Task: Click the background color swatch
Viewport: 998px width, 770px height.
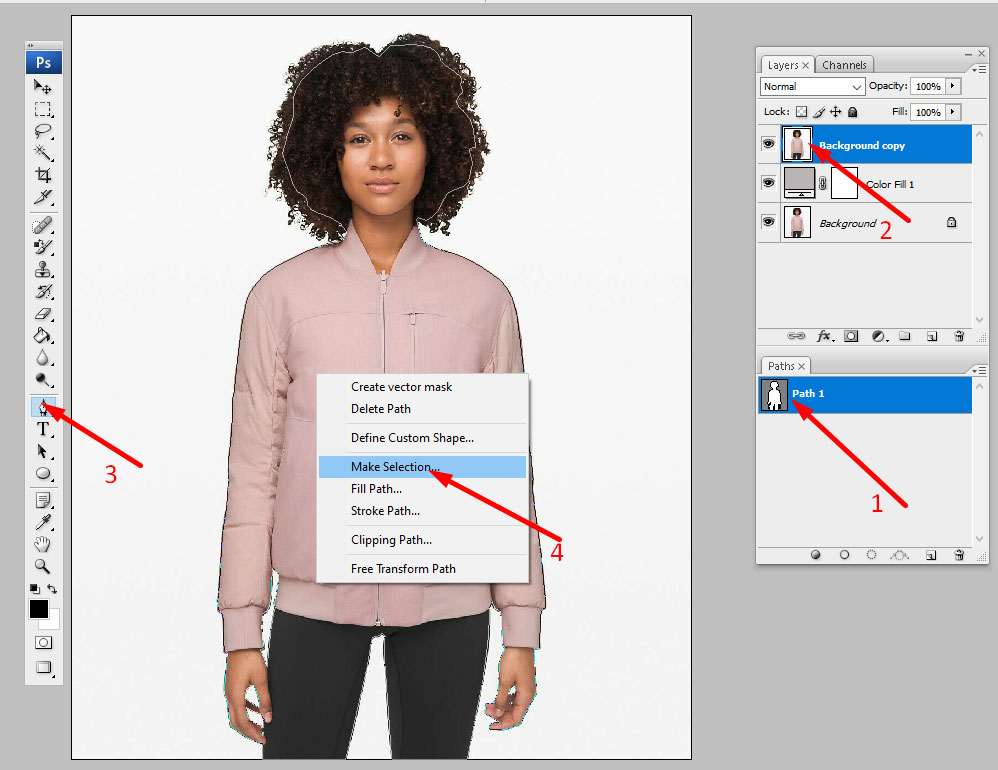Action: click(x=53, y=622)
